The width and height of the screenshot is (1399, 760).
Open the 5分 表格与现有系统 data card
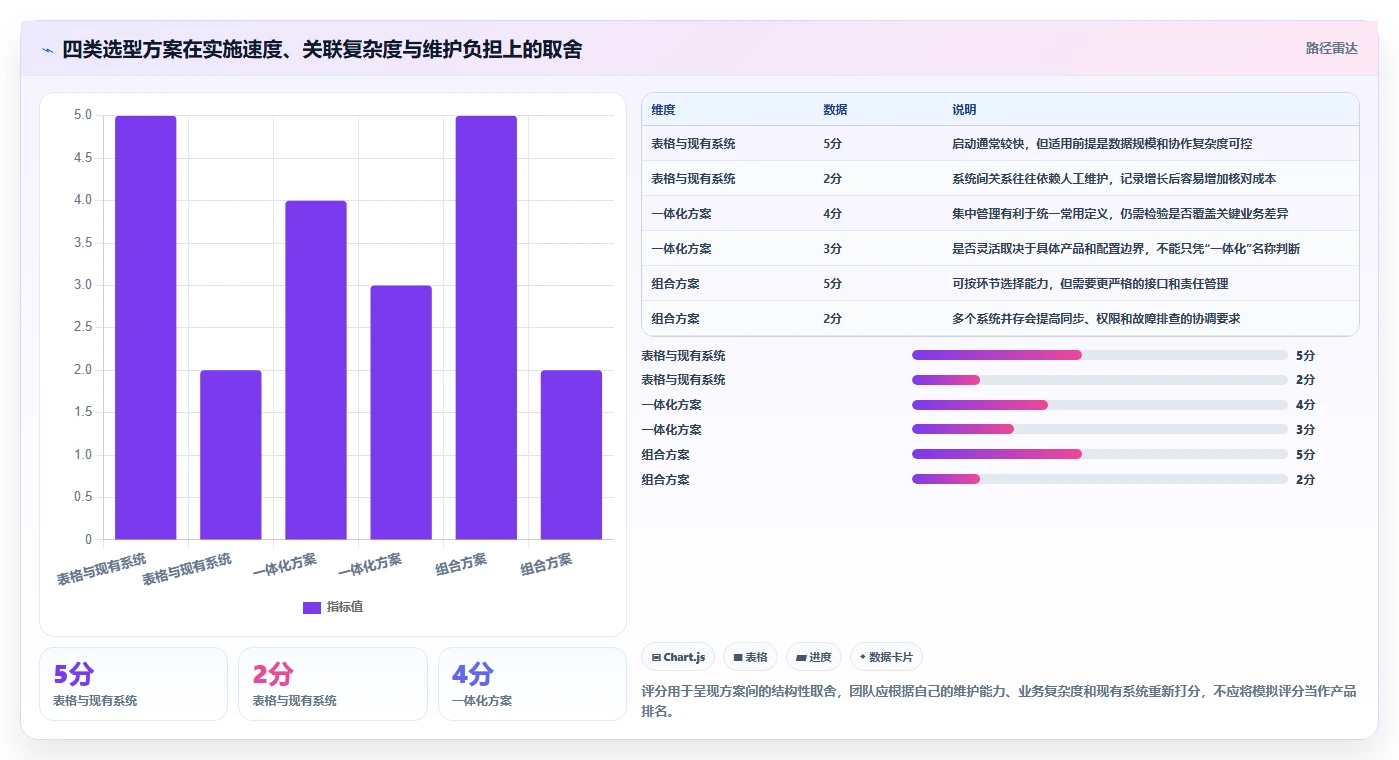point(134,684)
